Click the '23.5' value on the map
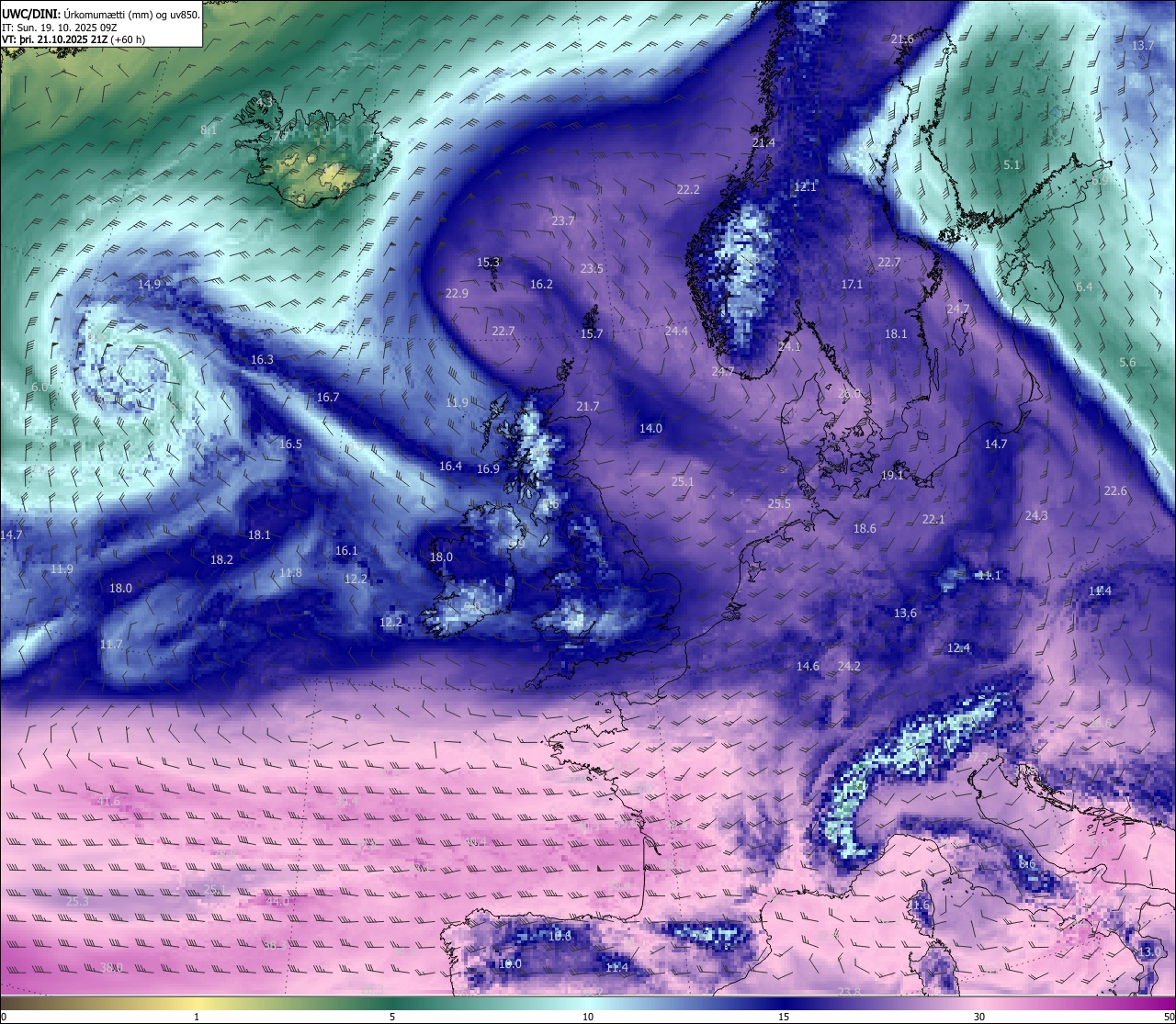 point(592,268)
